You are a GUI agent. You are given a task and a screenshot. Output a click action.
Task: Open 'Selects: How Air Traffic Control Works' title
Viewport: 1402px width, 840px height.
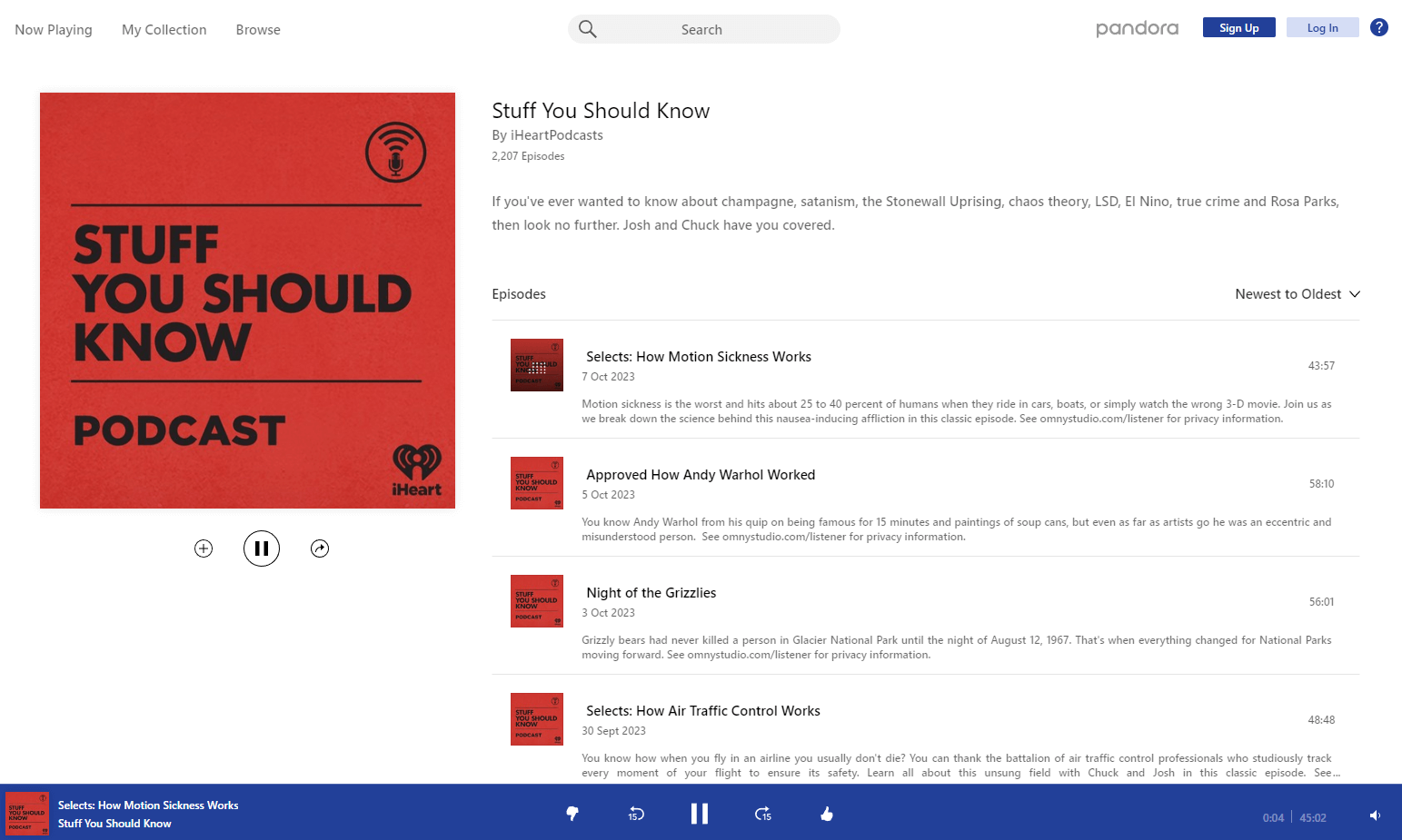[703, 711]
